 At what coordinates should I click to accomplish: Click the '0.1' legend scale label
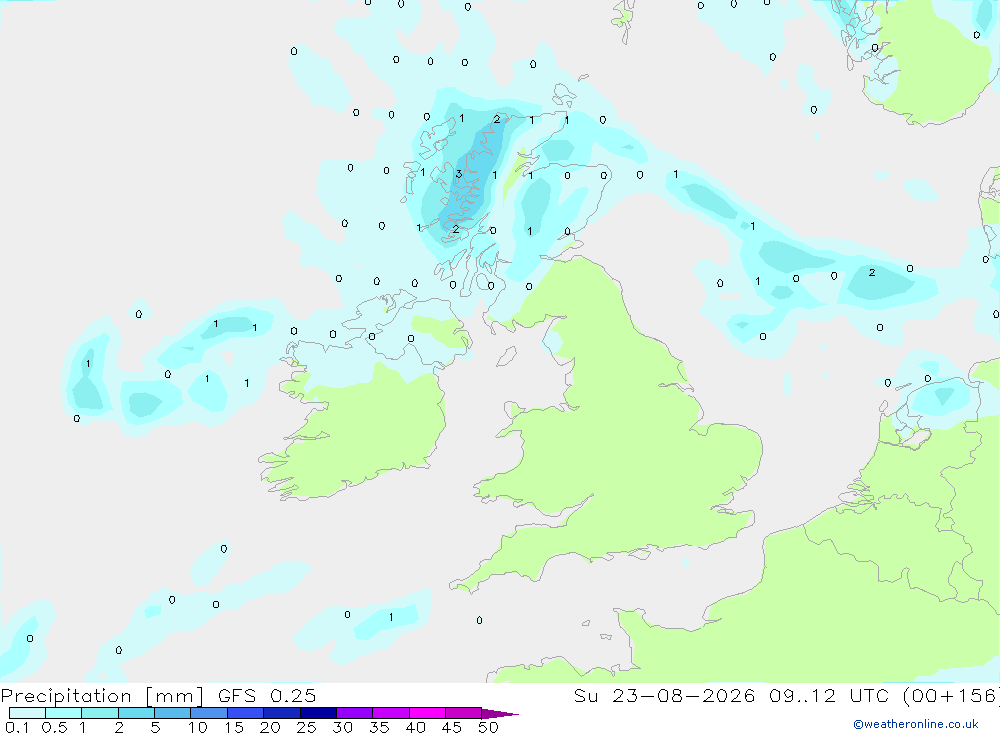(17, 727)
